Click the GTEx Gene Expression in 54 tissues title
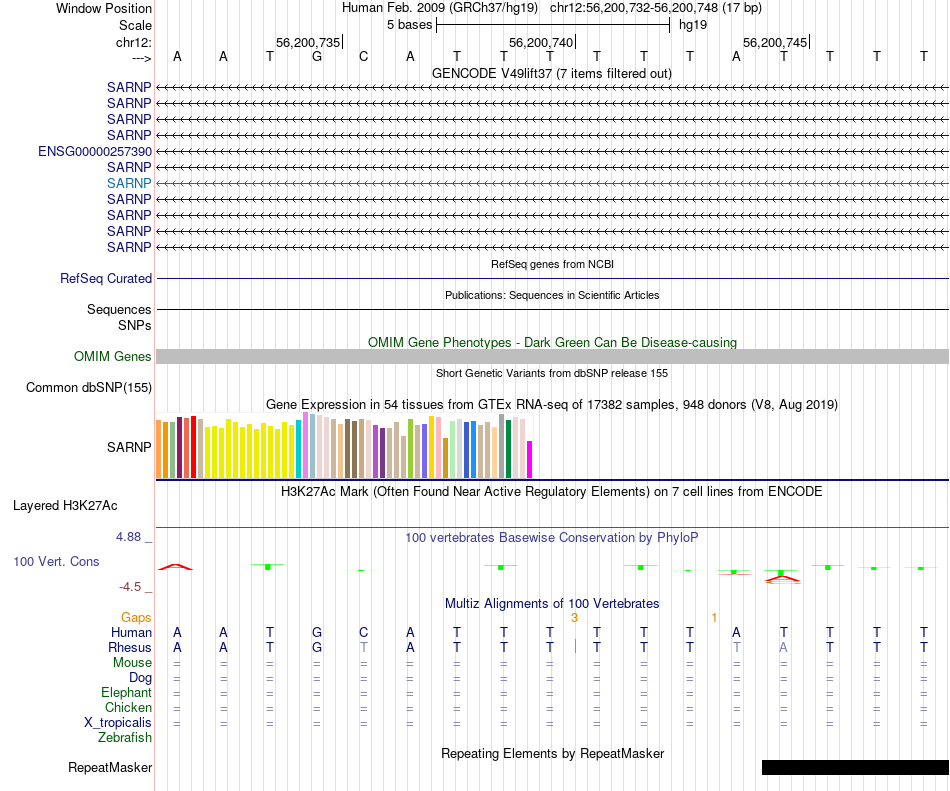The width and height of the screenshot is (950, 791). (x=552, y=405)
